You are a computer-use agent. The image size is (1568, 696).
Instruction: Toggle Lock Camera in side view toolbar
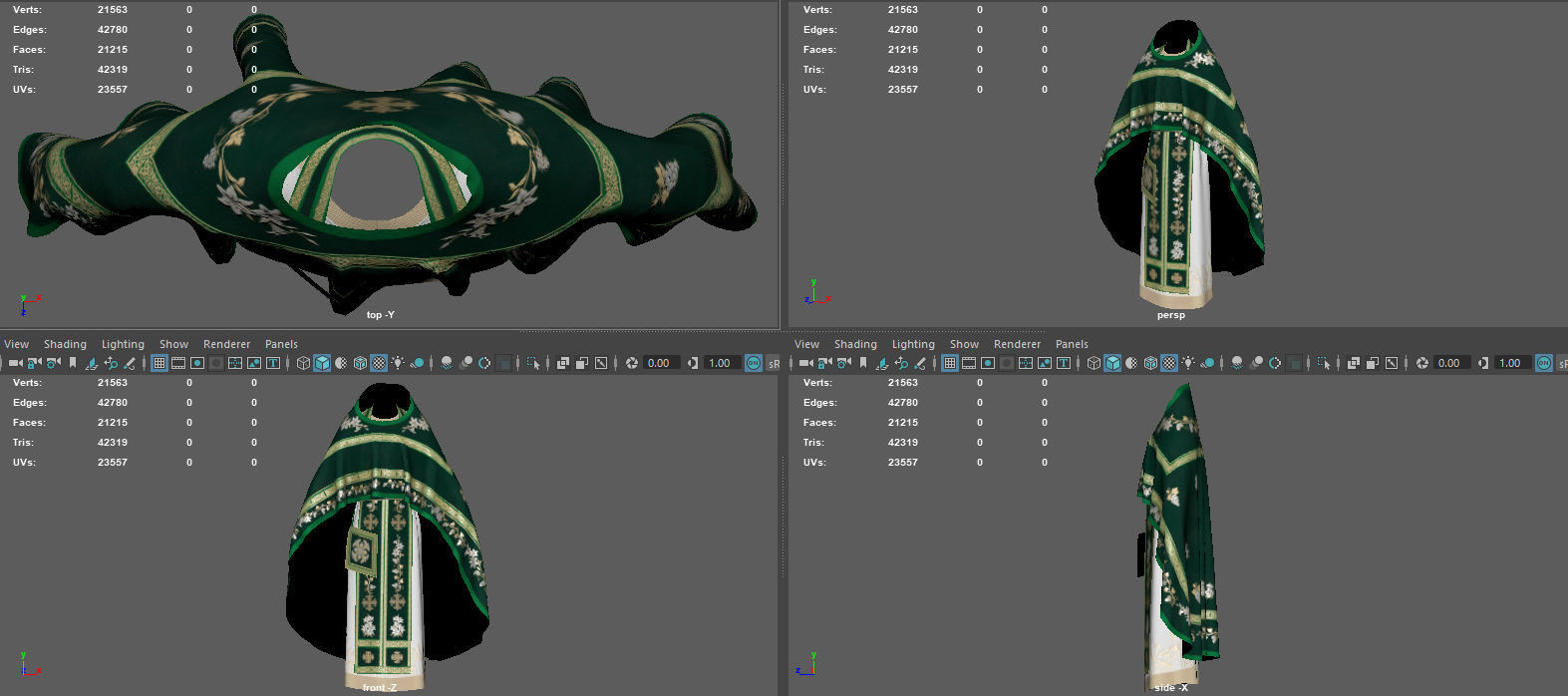(x=824, y=363)
